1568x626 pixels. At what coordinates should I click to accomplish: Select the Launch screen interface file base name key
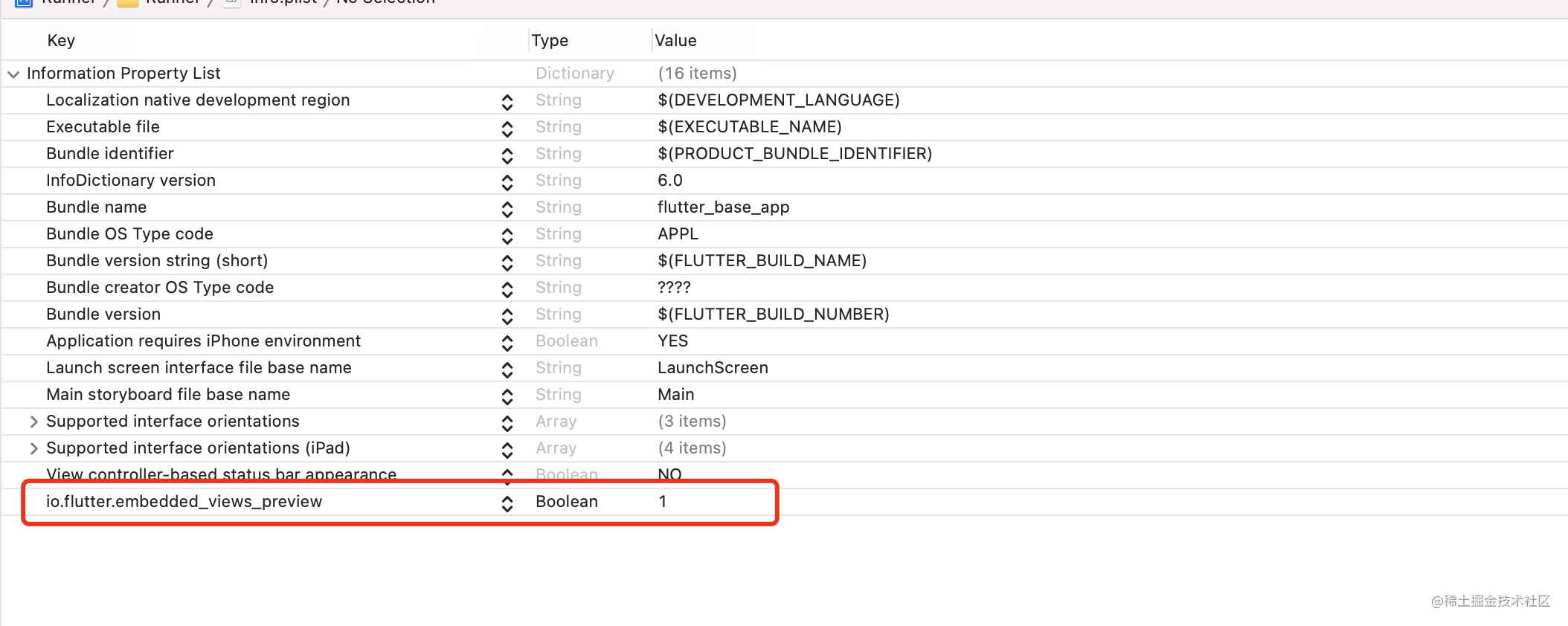click(199, 367)
